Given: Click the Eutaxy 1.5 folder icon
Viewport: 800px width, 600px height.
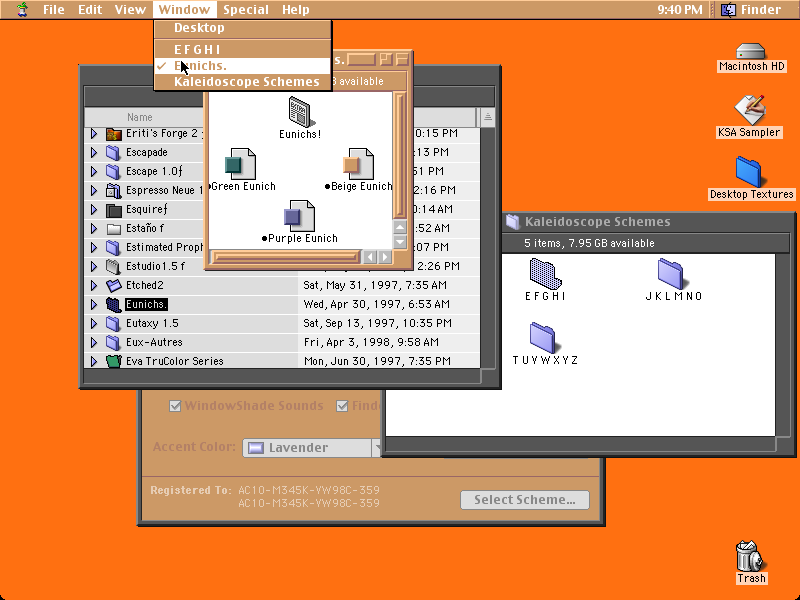Looking at the screenshot, I should click(113, 323).
